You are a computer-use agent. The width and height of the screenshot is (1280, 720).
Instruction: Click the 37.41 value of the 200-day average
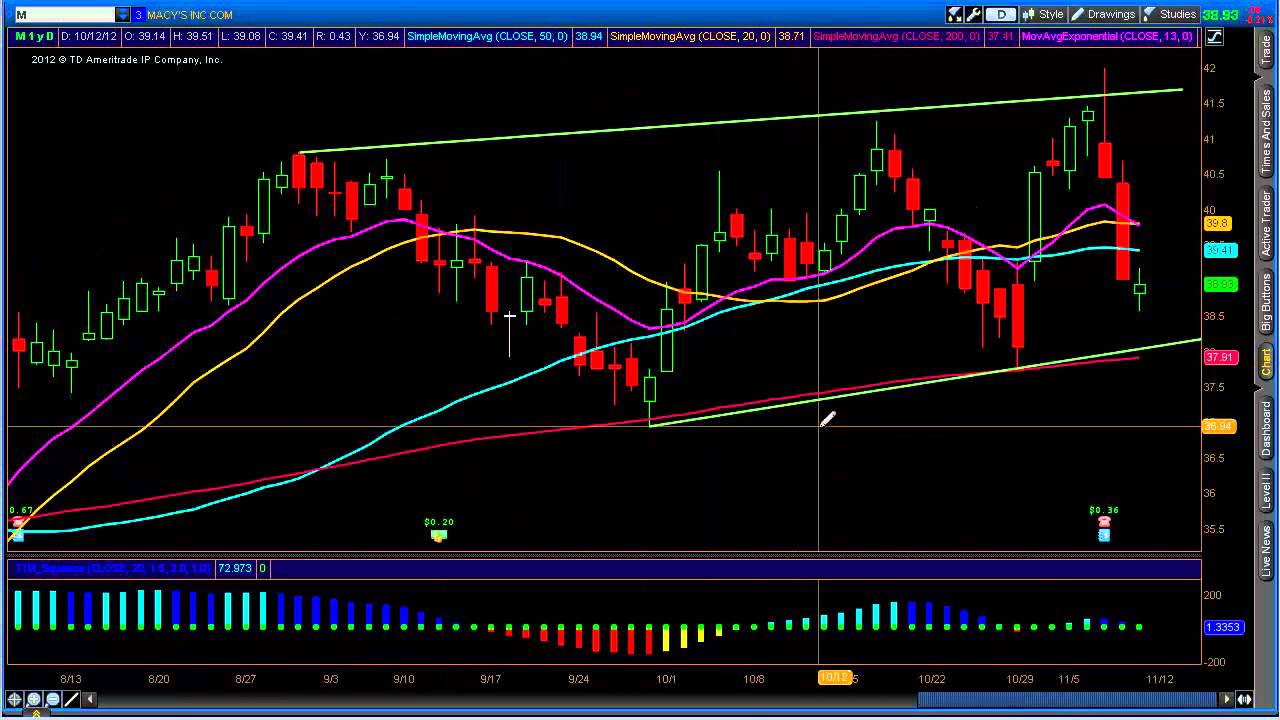click(x=999, y=36)
